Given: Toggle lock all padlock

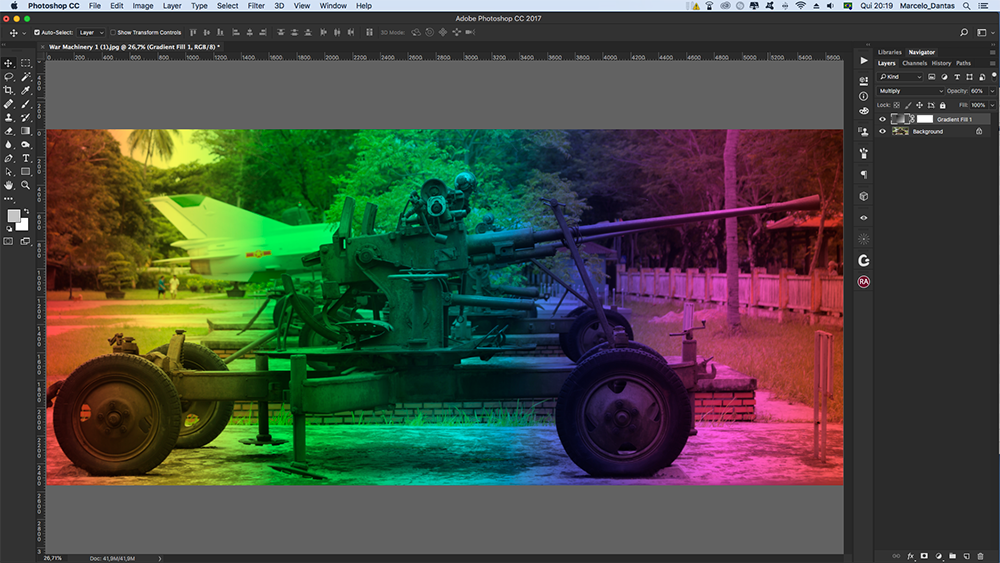Looking at the screenshot, I should click(x=943, y=105).
